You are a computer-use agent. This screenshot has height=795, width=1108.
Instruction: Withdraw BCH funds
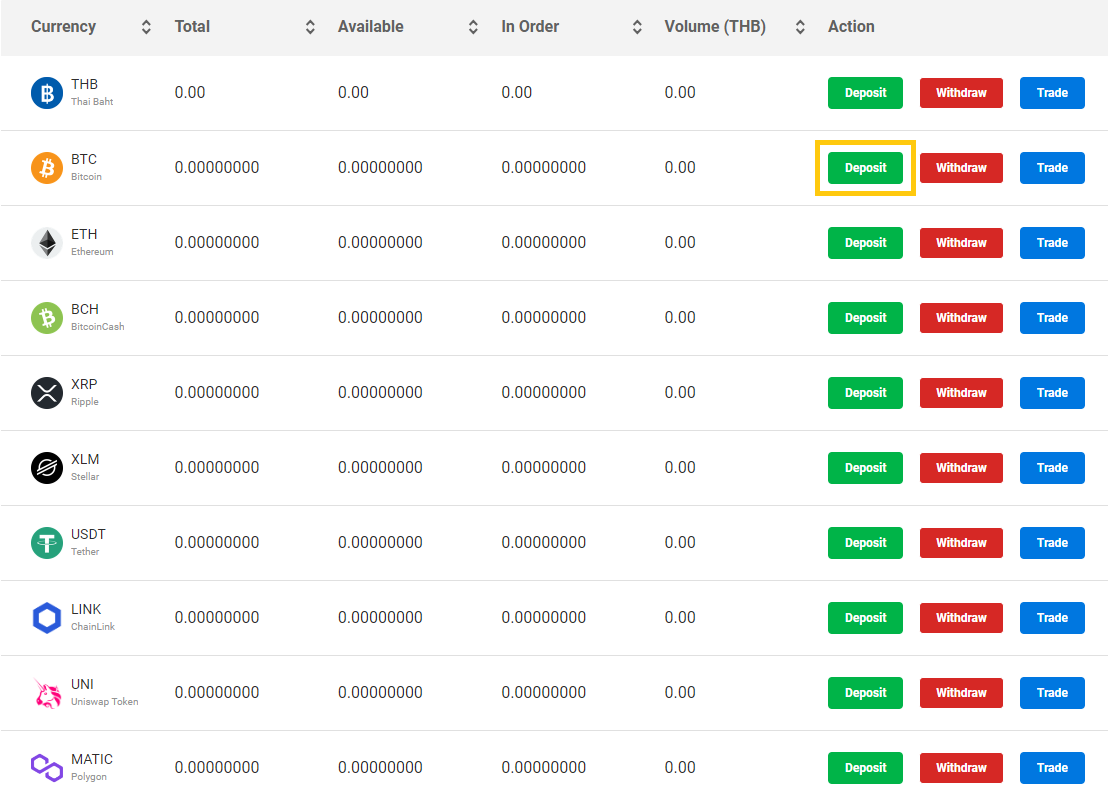tap(961, 318)
